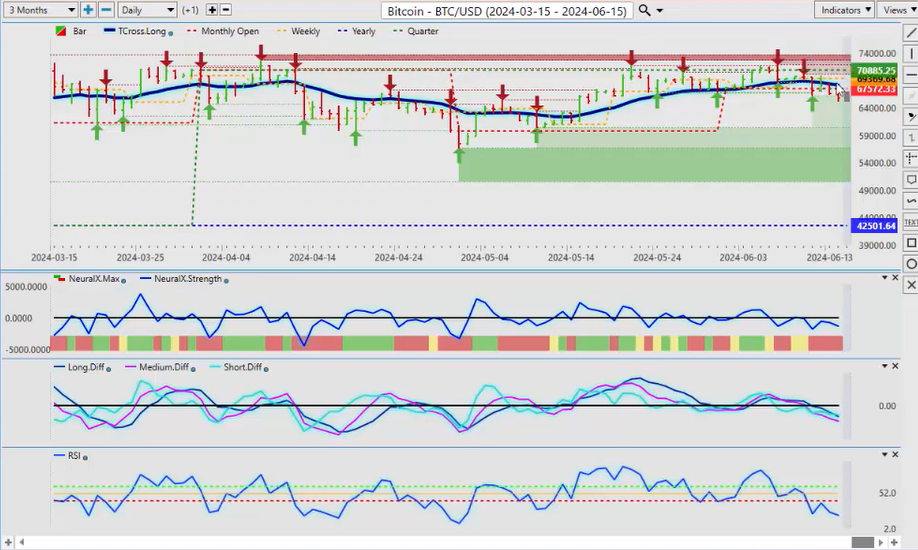The image size is (918, 550).
Task: Click the (+1) forecast offset label
Action: [x=190, y=10]
